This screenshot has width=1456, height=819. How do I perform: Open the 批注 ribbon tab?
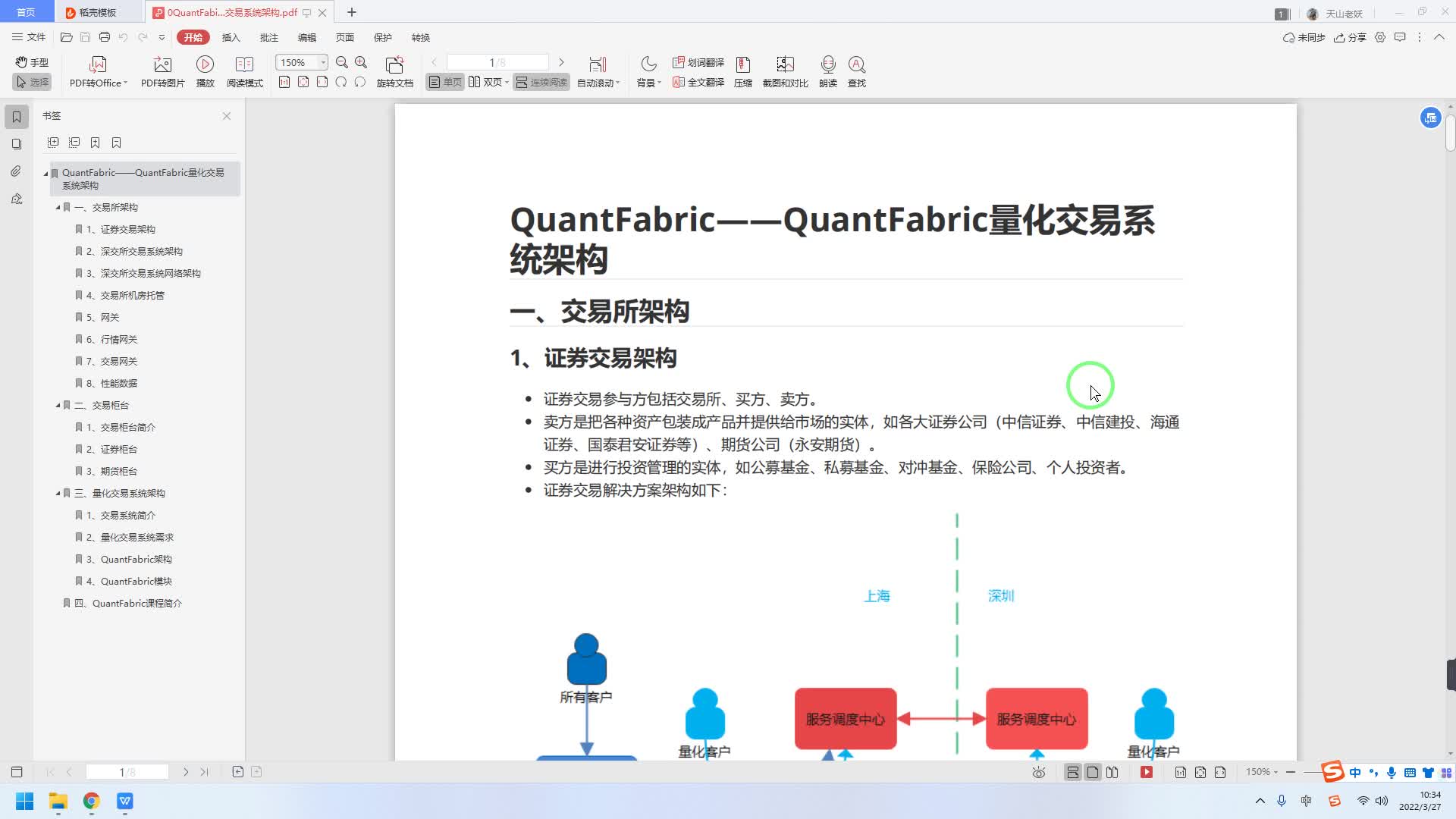pyautogui.click(x=268, y=37)
